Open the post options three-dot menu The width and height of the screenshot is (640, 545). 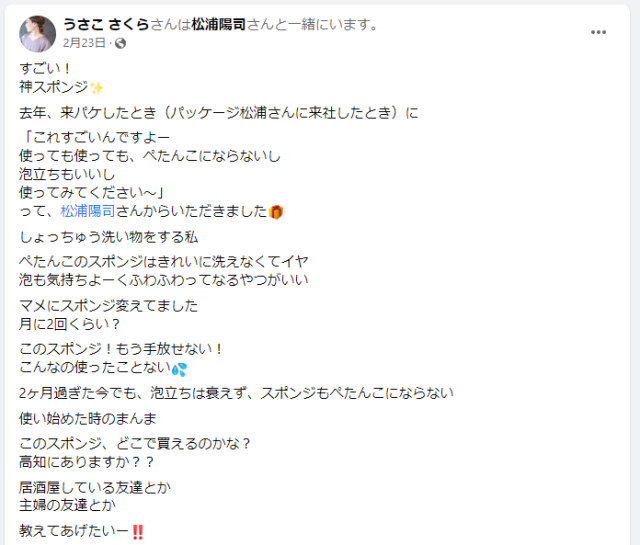pyautogui.click(x=598, y=32)
